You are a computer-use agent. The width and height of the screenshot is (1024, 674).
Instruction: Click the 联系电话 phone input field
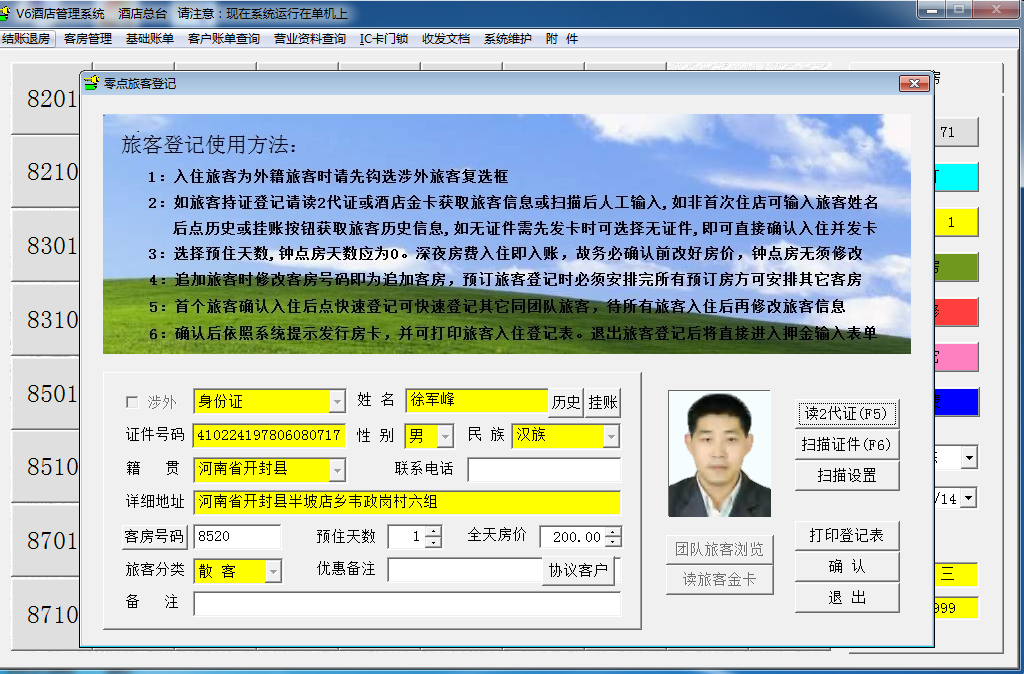pos(544,469)
